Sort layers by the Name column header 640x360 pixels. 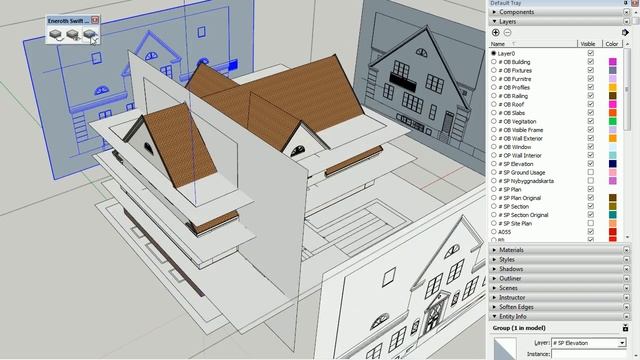pyautogui.click(x=533, y=44)
